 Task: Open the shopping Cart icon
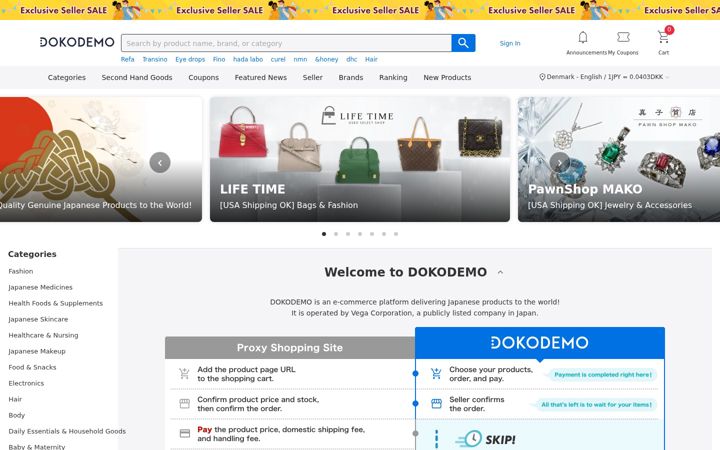[663, 37]
